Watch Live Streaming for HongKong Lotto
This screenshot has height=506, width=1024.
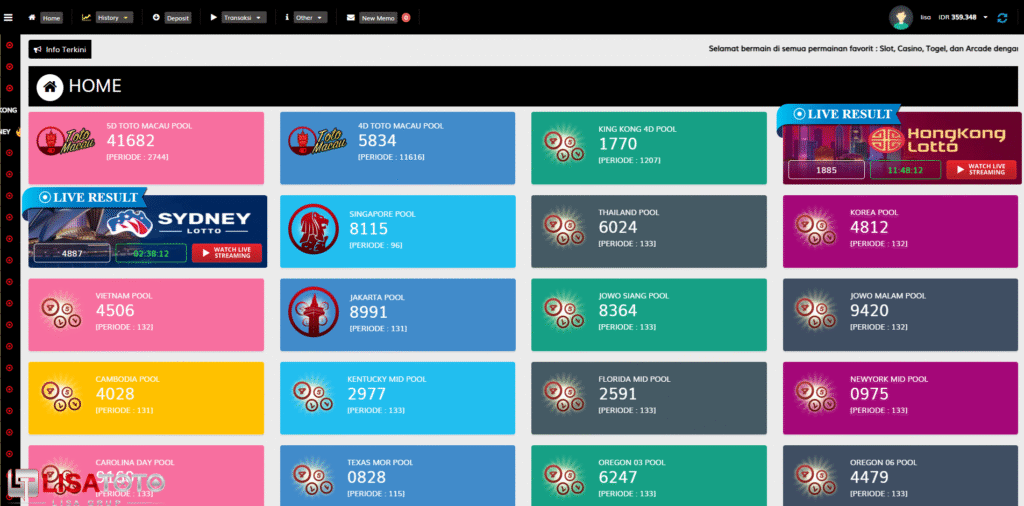coord(981,170)
